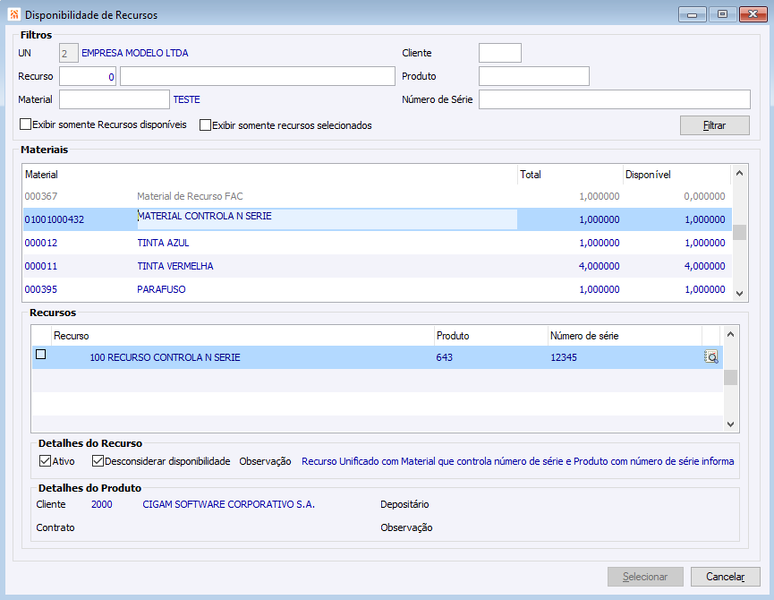
Task: Click the Recurso column header in Recursos
Action: [x=243, y=336]
